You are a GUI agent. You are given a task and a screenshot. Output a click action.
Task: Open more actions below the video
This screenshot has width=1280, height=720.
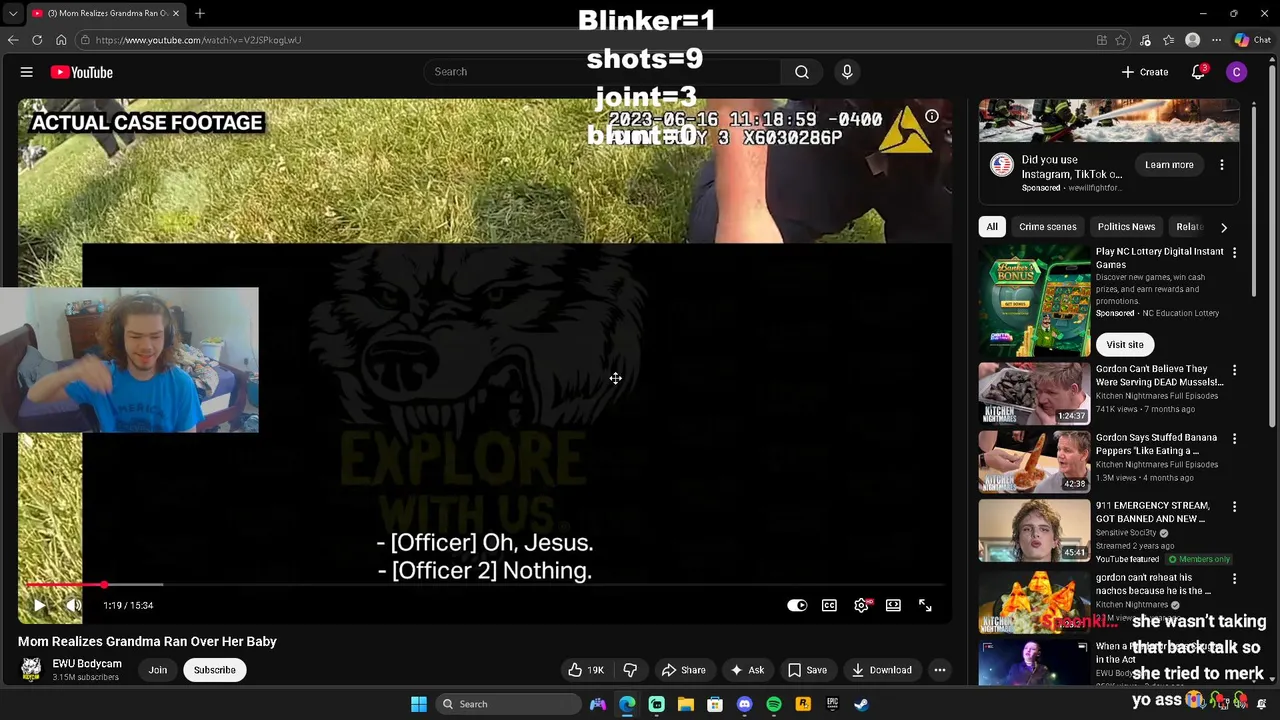coord(940,670)
